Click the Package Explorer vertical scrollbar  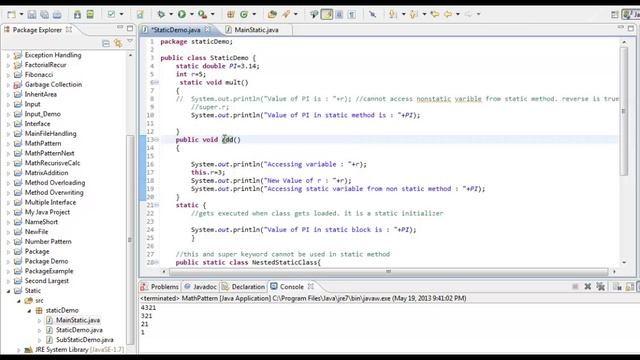[130, 240]
